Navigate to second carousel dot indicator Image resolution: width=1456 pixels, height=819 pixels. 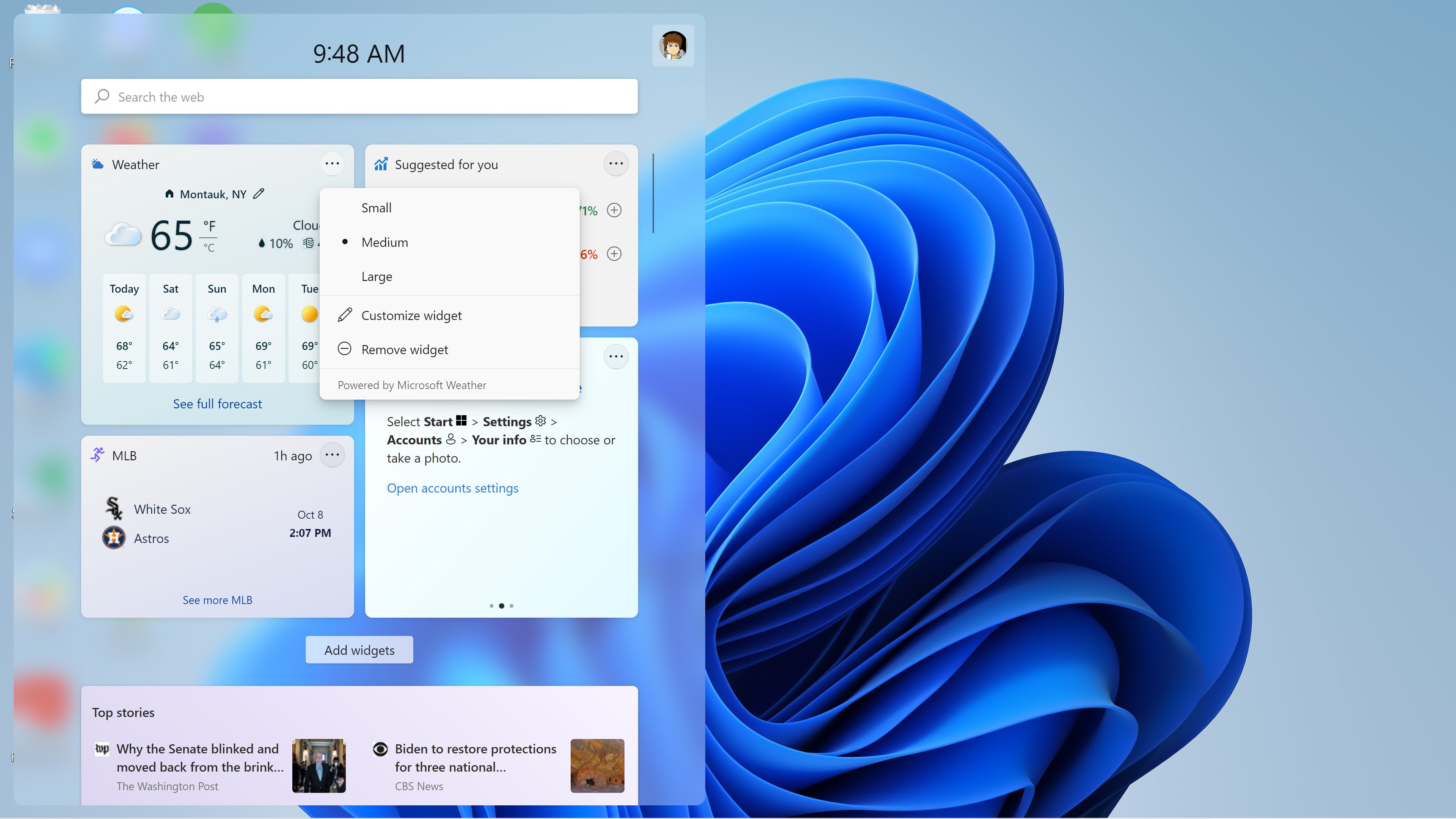click(502, 606)
